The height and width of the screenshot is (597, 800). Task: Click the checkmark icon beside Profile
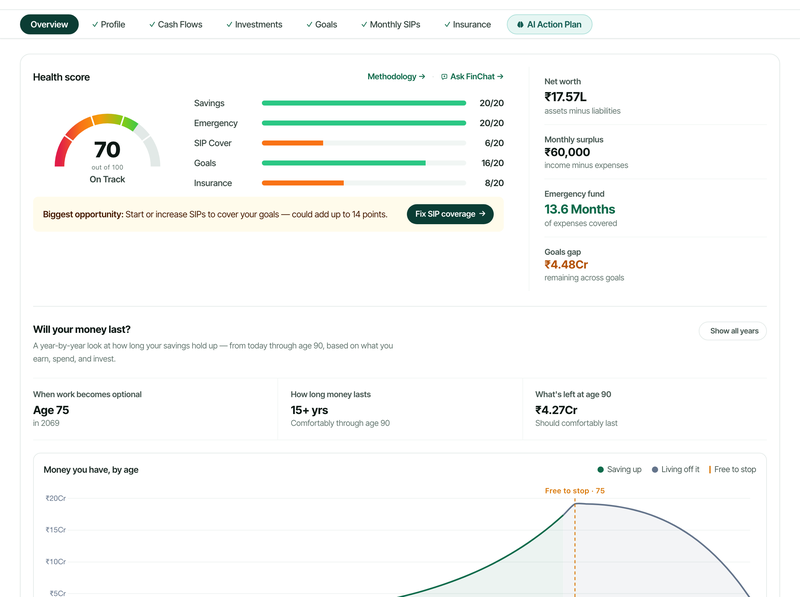click(x=95, y=24)
